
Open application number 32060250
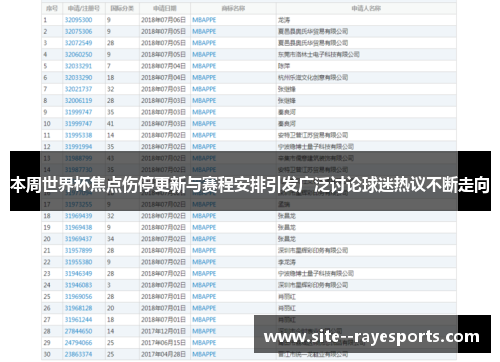(78, 54)
